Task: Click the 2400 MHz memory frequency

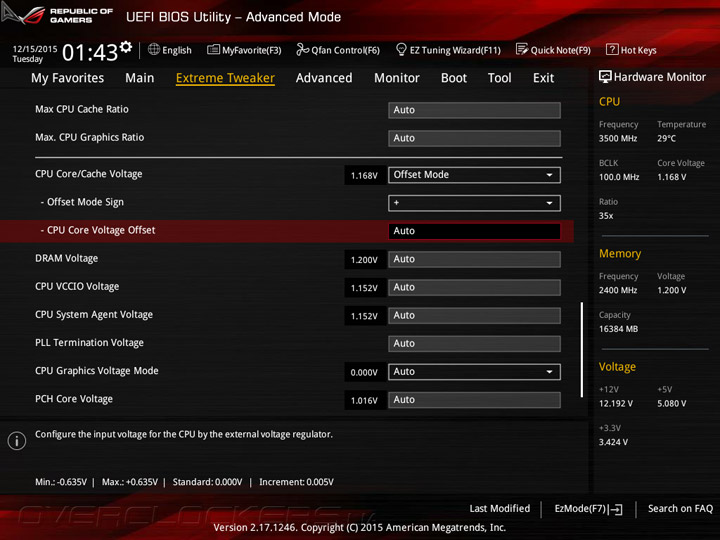Action: tap(618, 290)
